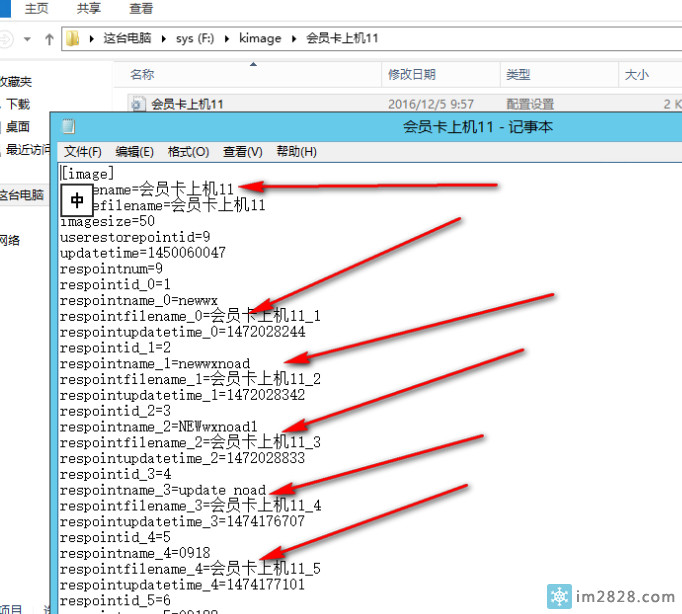This screenshot has height=614, width=682.
Task: Open the 主页 ribbon tab in Explorer
Action: click(37, 8)
